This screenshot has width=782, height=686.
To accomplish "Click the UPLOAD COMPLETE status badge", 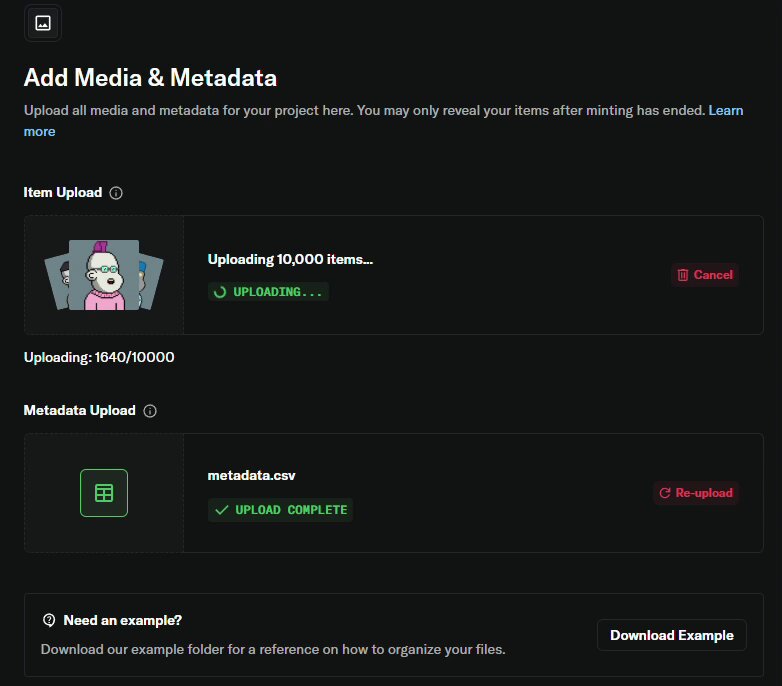I will pyautogui.click(x=280, y=510).
